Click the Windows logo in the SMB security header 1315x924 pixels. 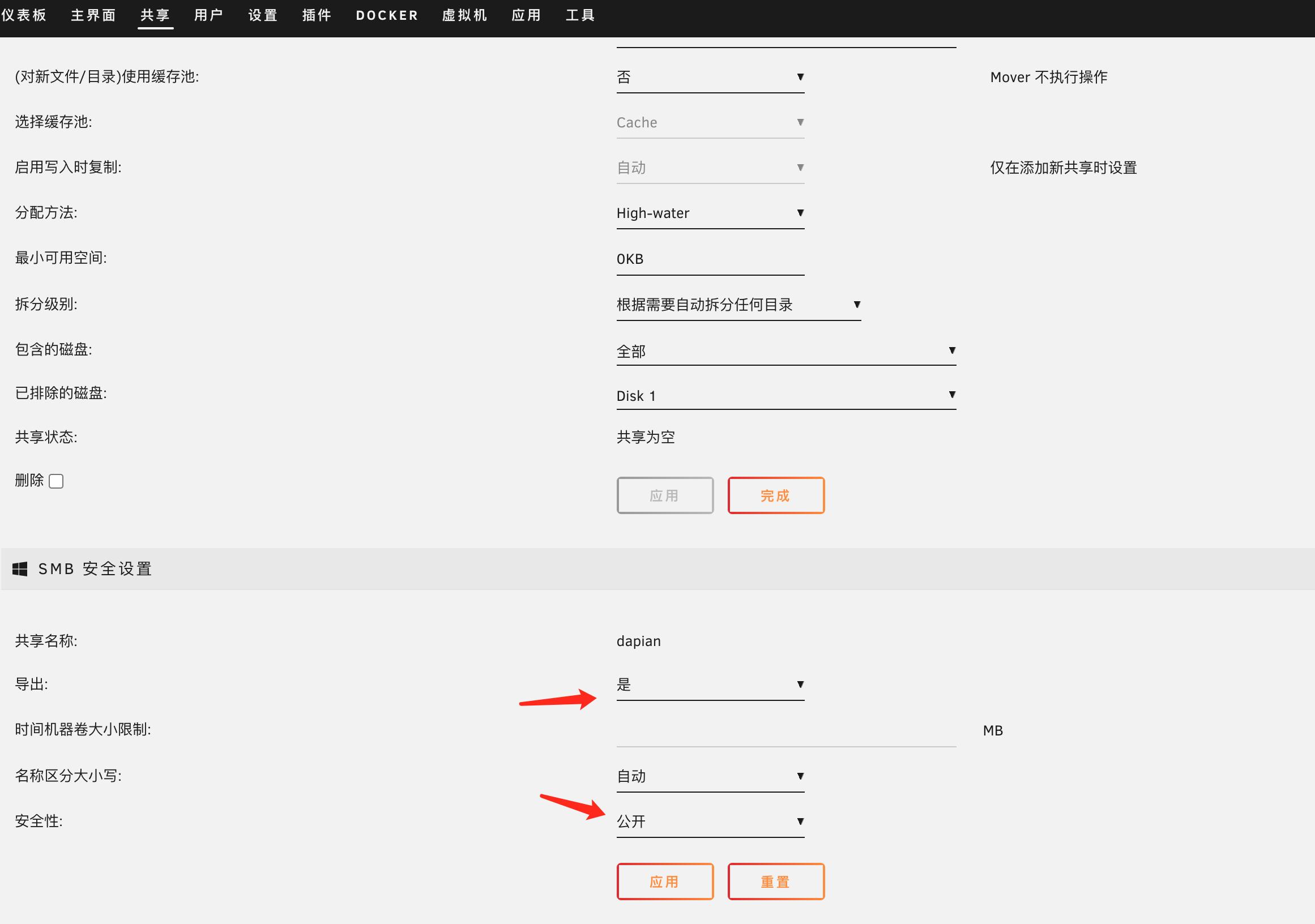coord(20,568)
